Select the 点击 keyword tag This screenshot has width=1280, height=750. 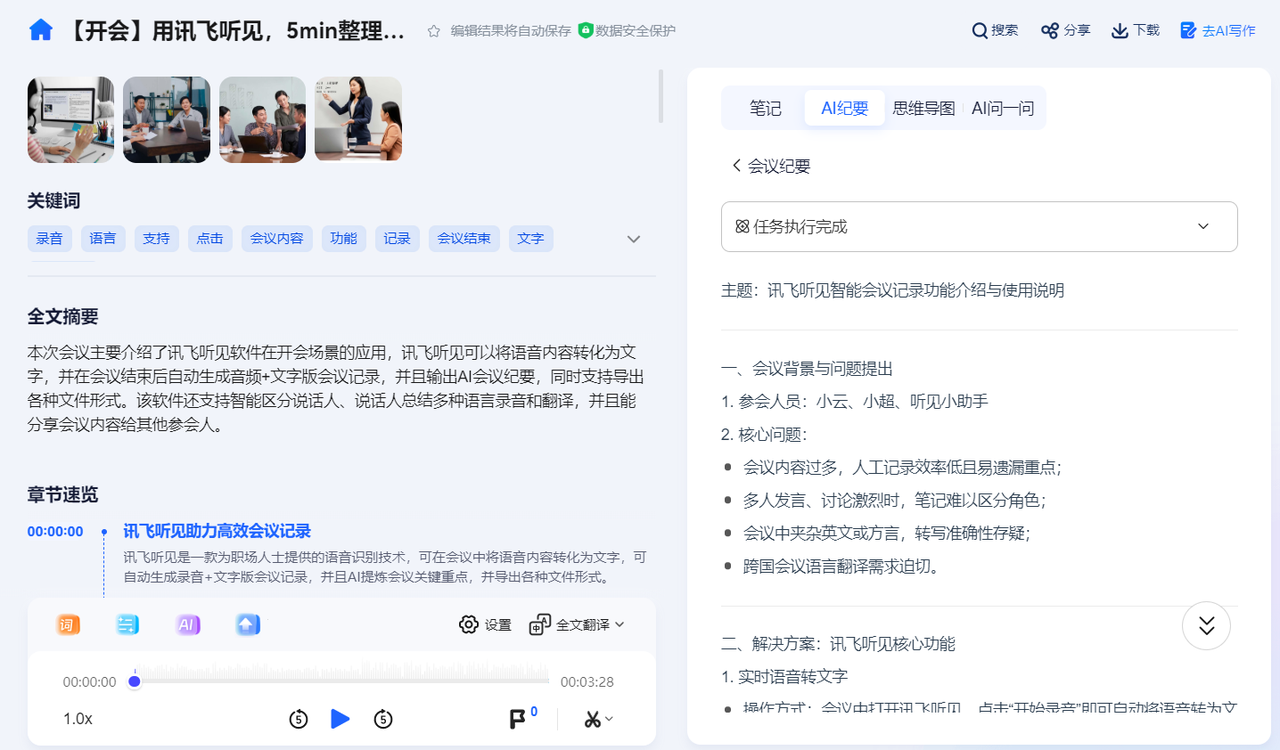(x=210, y=238)
